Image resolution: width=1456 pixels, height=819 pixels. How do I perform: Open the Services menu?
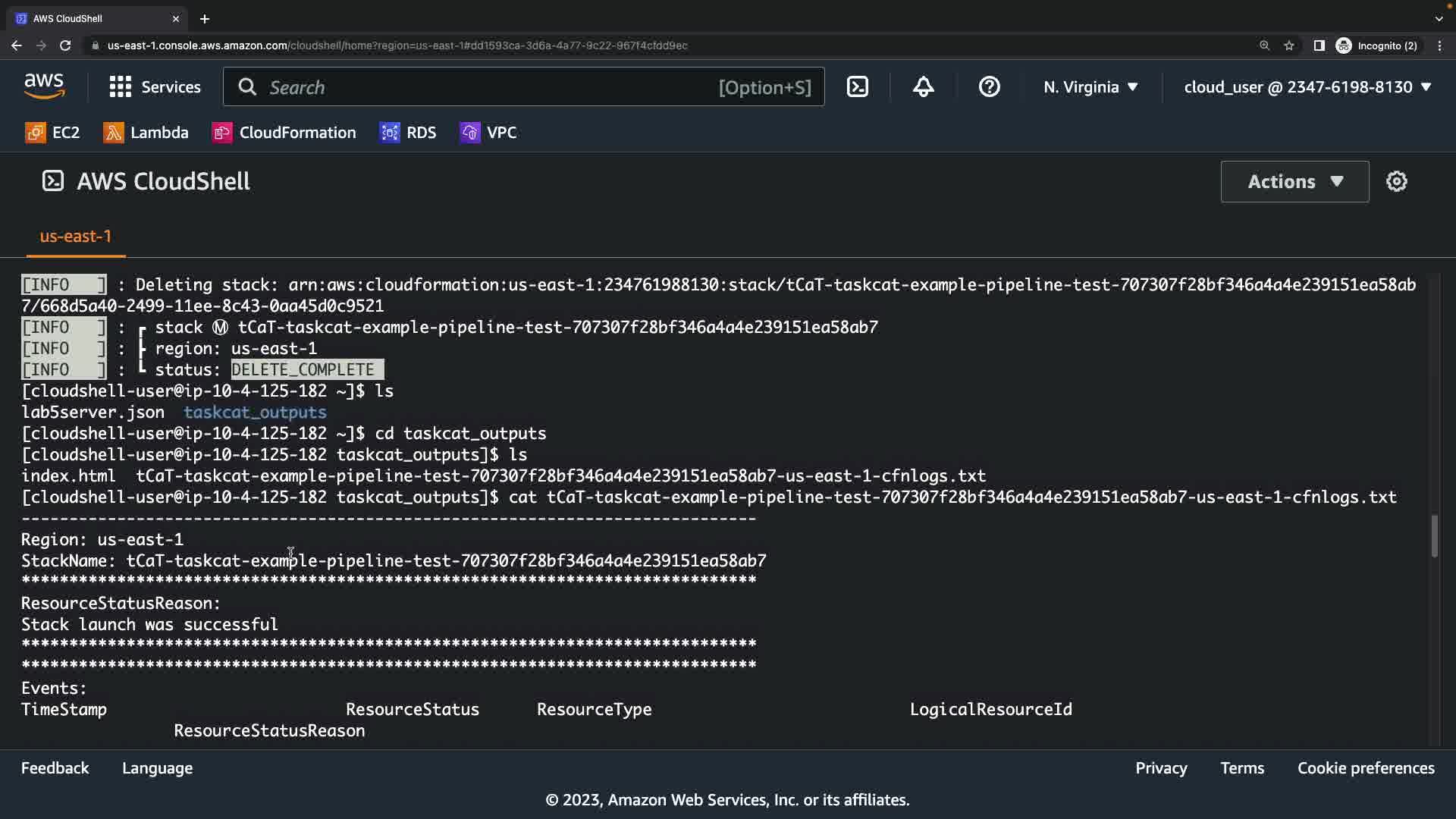tap(155, 87)
